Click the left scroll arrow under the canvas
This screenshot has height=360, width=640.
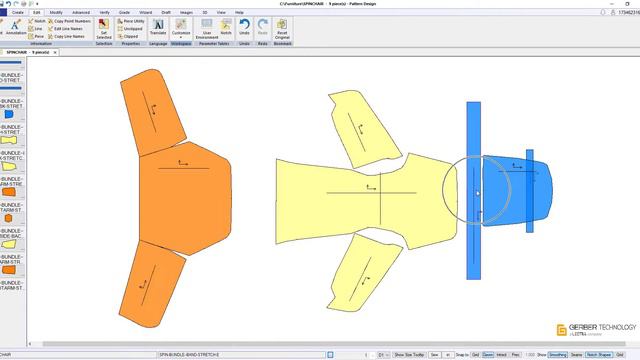30,344
